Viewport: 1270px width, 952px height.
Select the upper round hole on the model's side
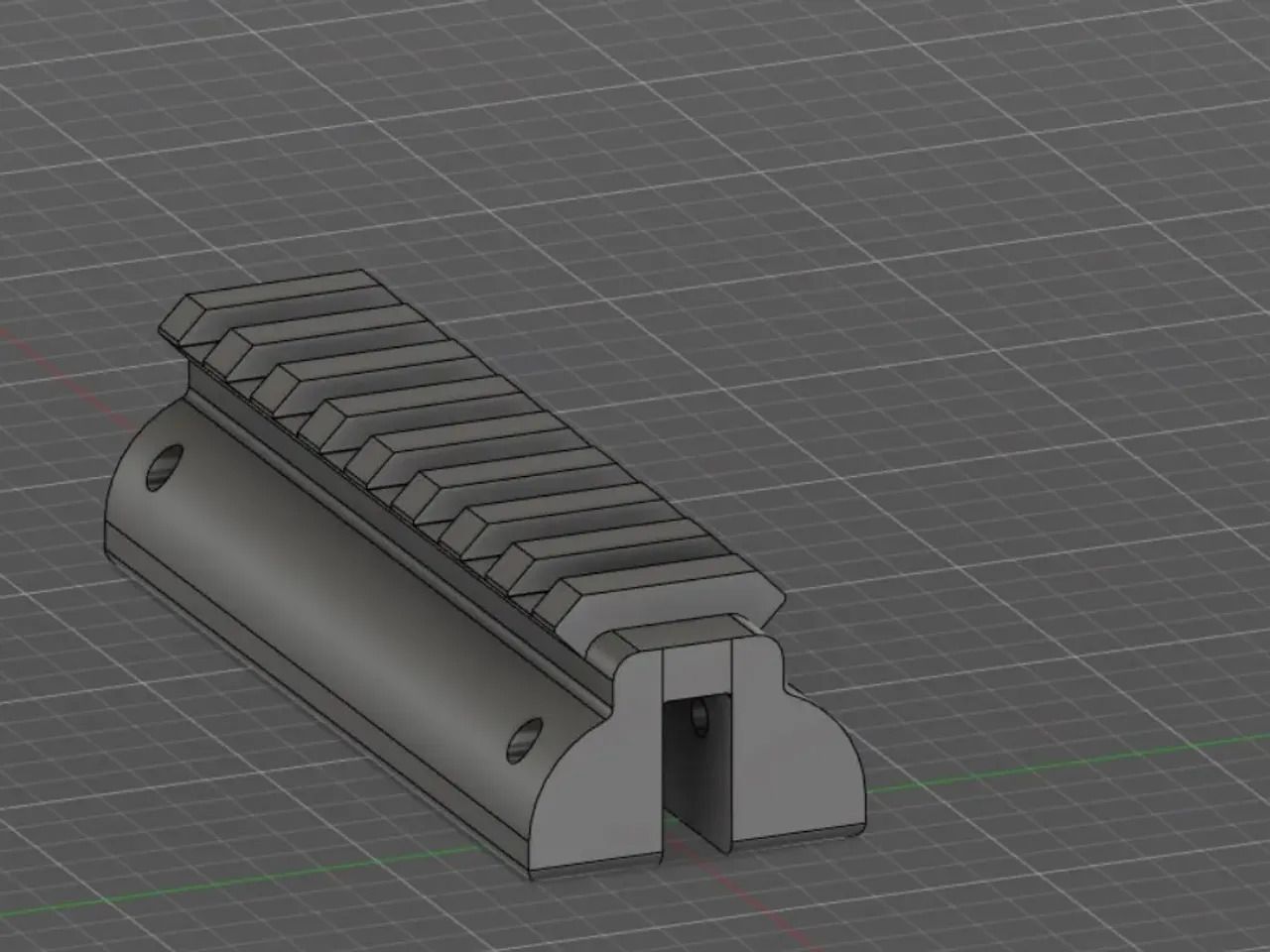(165, 467)
